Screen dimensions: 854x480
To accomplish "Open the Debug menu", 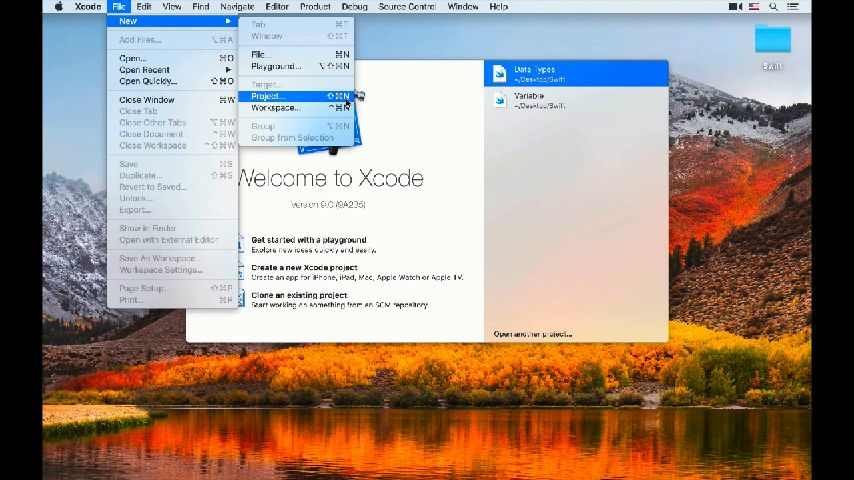I will point(354,7).
